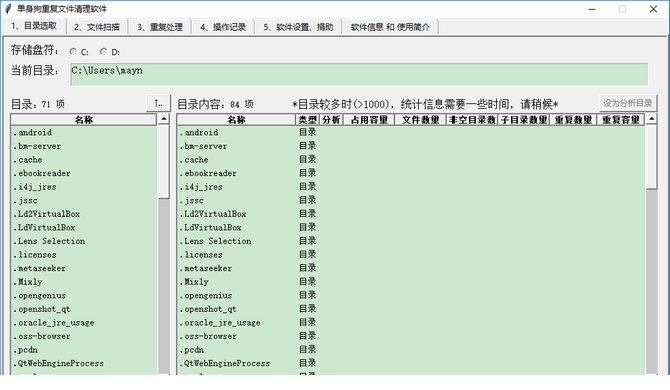Viewport: 670px width, 390px height.
Task: Click the 文件数量 column header
Action: click(420, 120)
